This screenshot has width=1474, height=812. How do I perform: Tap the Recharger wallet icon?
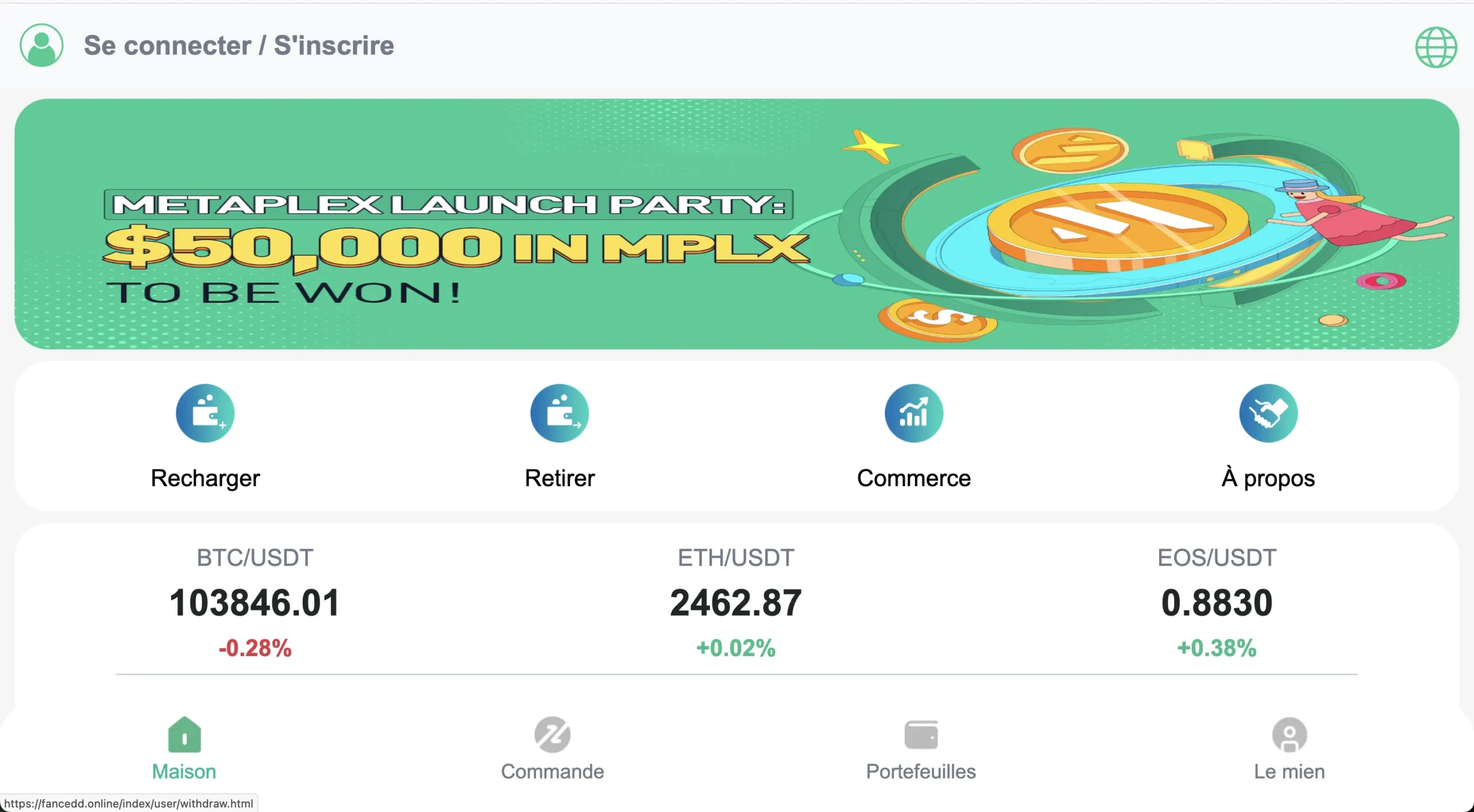[205, 413]
